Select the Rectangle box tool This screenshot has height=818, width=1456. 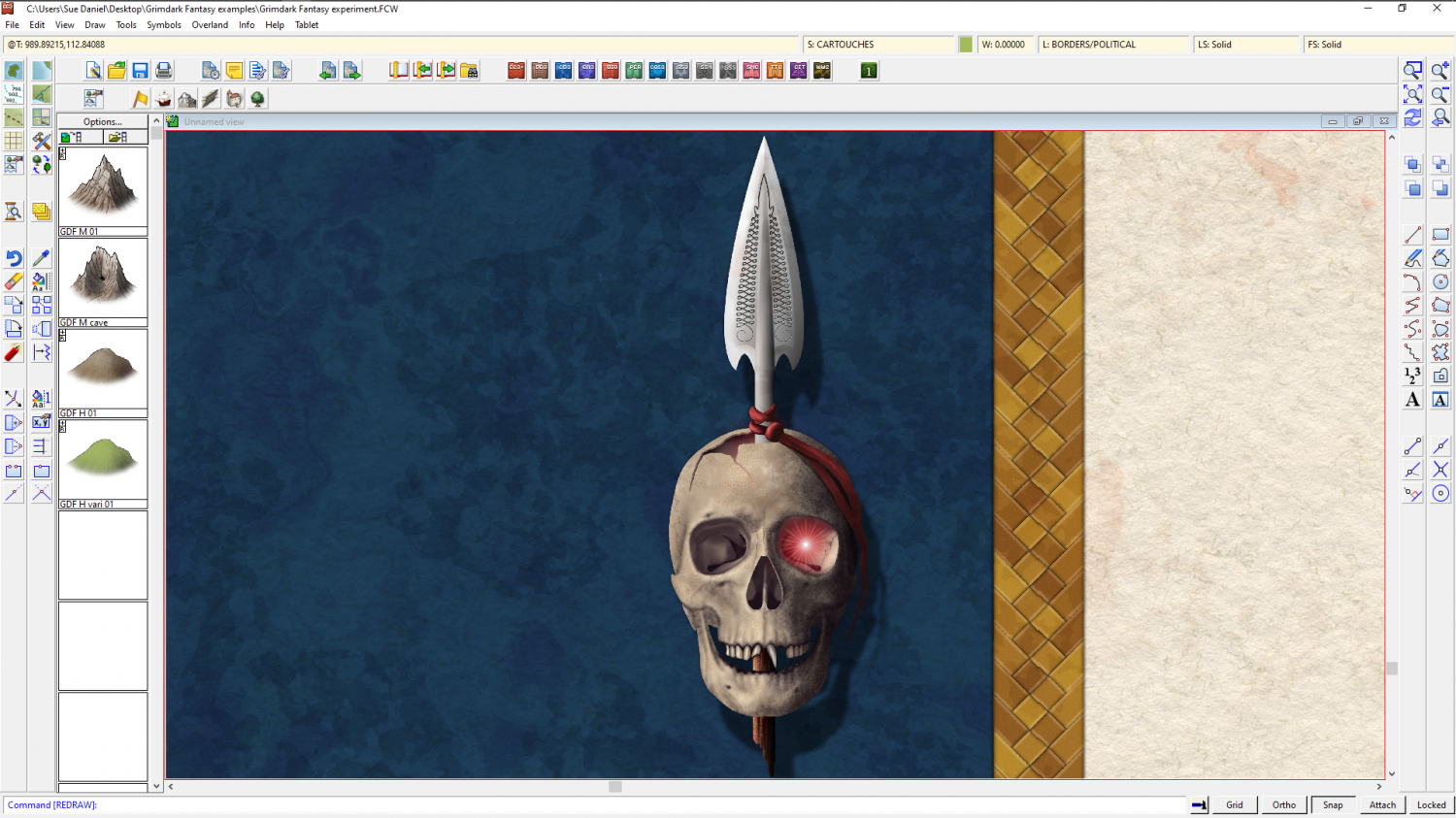[x=1440, y=235]
